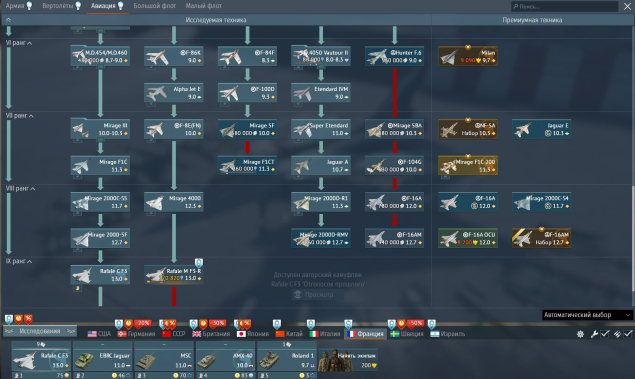Viewport: 635px width, 379px height.
Task: Open the snowflake settings icon at bottom right
Action: [x=580, y=334]
